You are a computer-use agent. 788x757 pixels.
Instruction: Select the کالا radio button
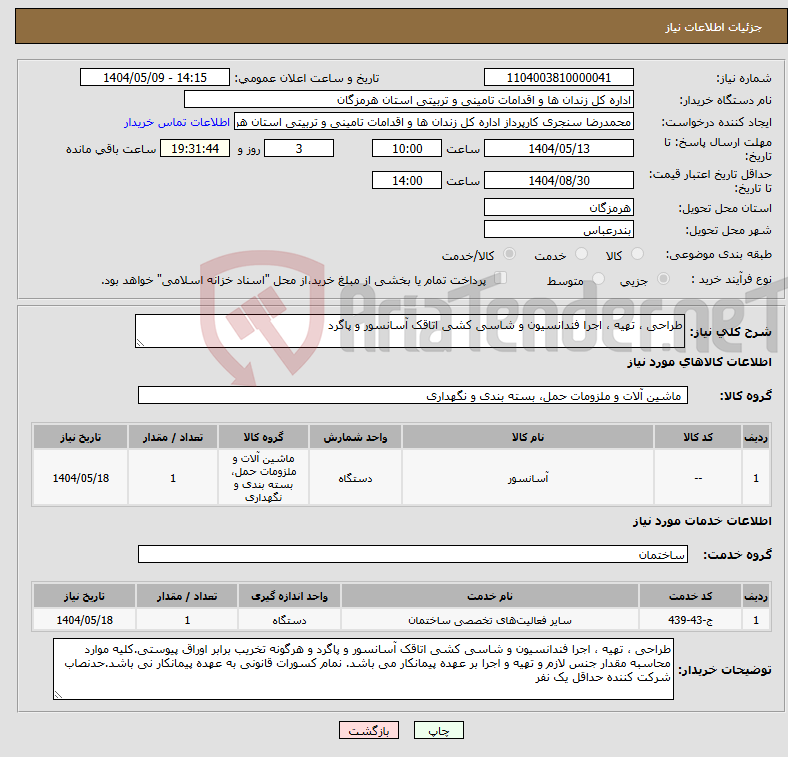(x=637, y=254)
